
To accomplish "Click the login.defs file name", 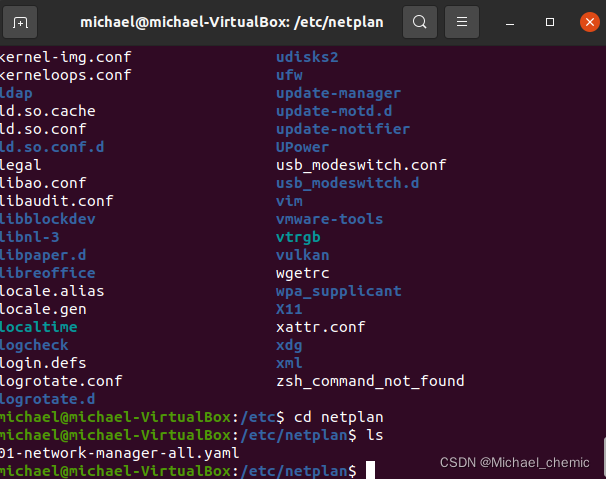I will pos(43,363).
